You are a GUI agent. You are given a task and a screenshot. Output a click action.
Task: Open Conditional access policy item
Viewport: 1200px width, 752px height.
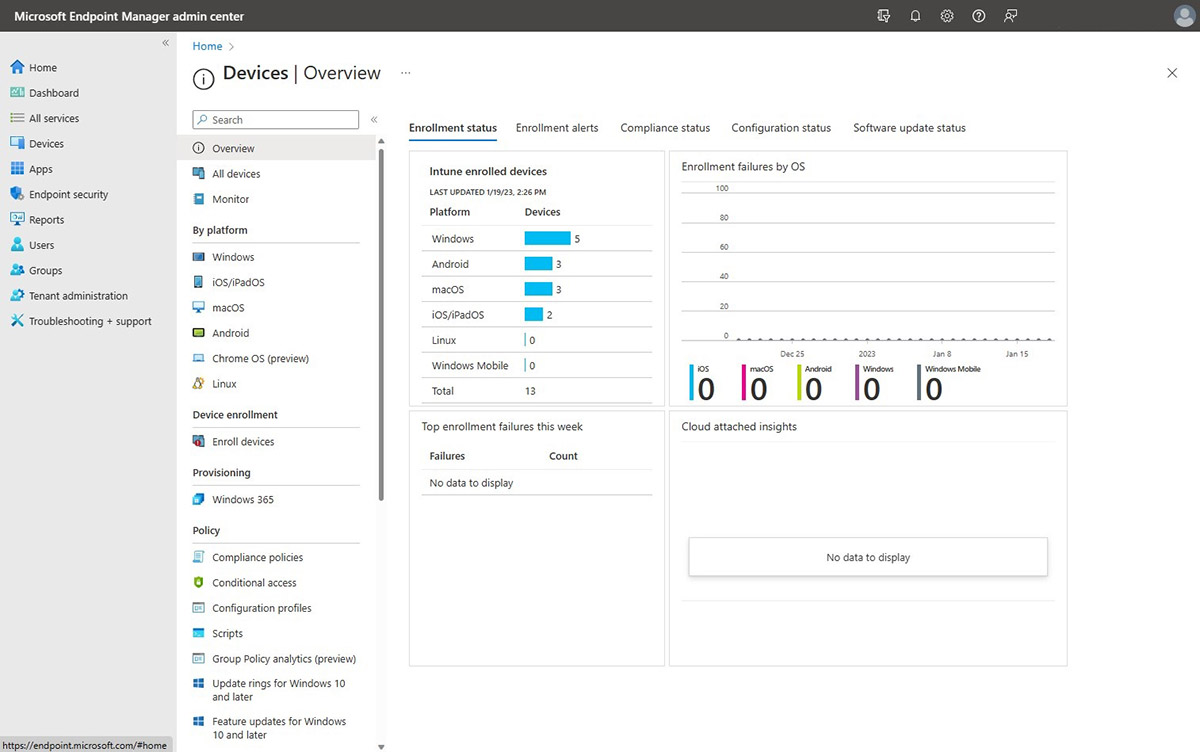click(254, 583)
